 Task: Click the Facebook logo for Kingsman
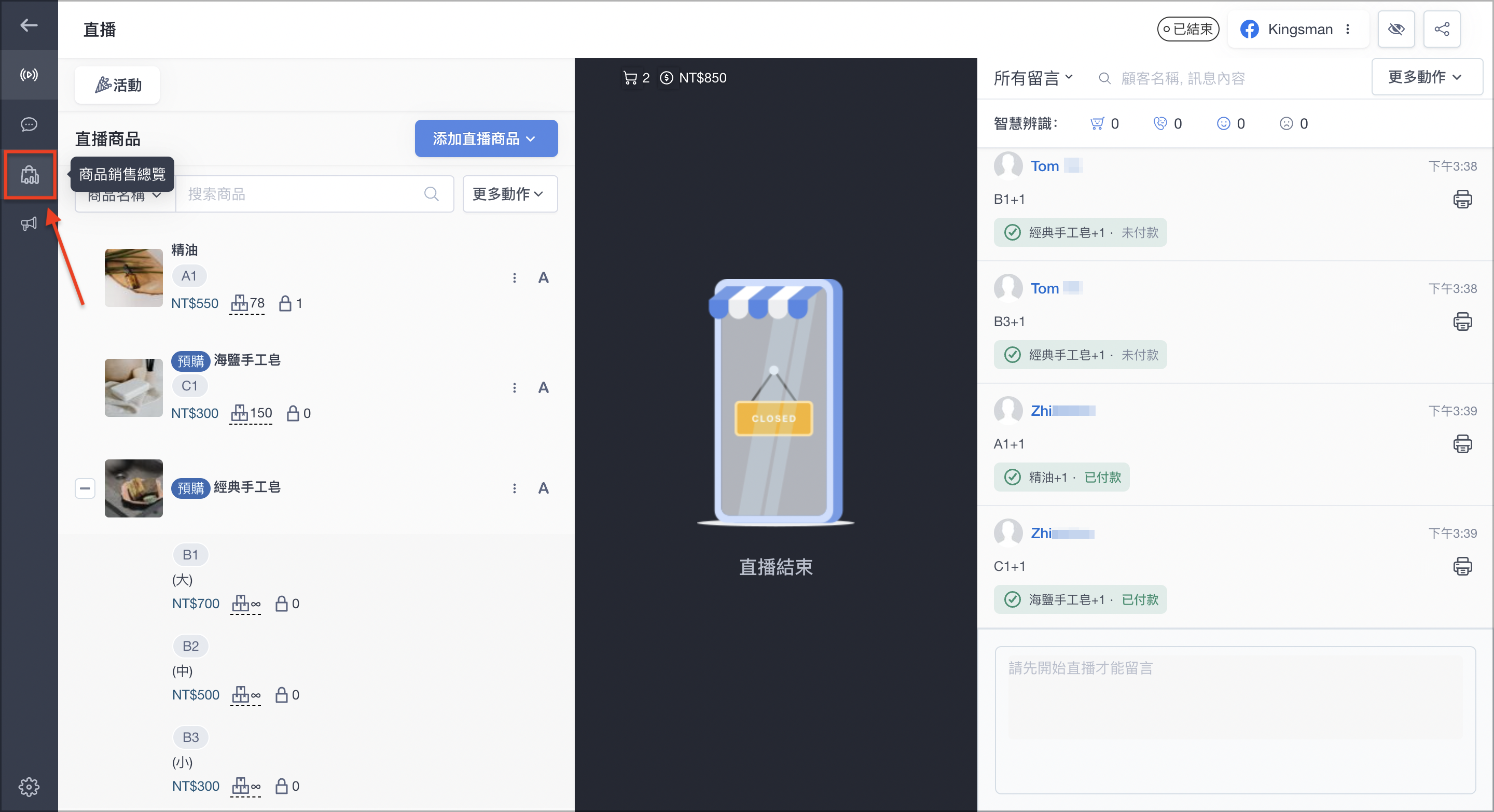pyautogui.click(x=1249, y=29)
